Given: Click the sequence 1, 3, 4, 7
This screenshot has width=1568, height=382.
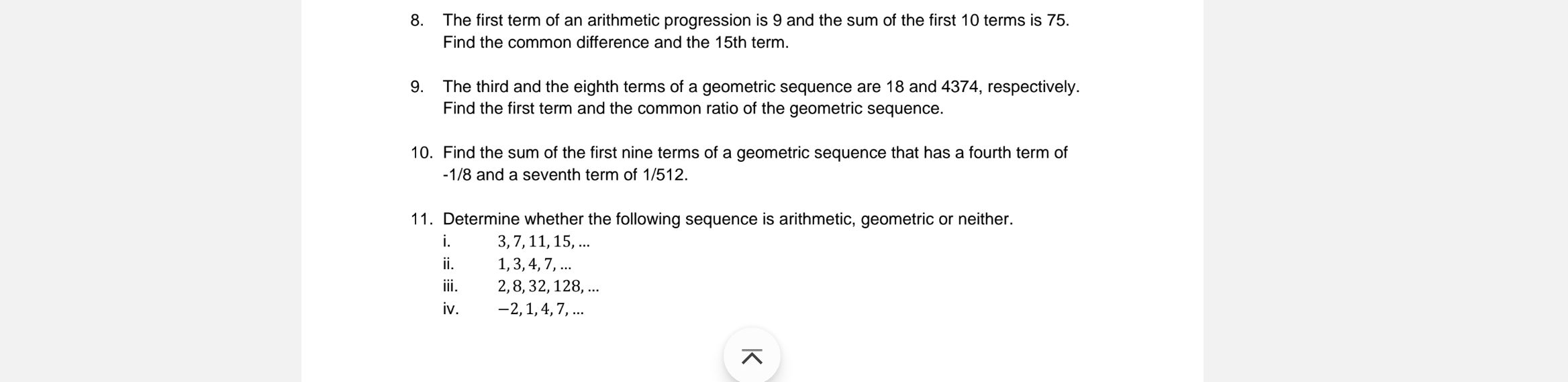Looking at the screenshot, I should tap(534, 264).
